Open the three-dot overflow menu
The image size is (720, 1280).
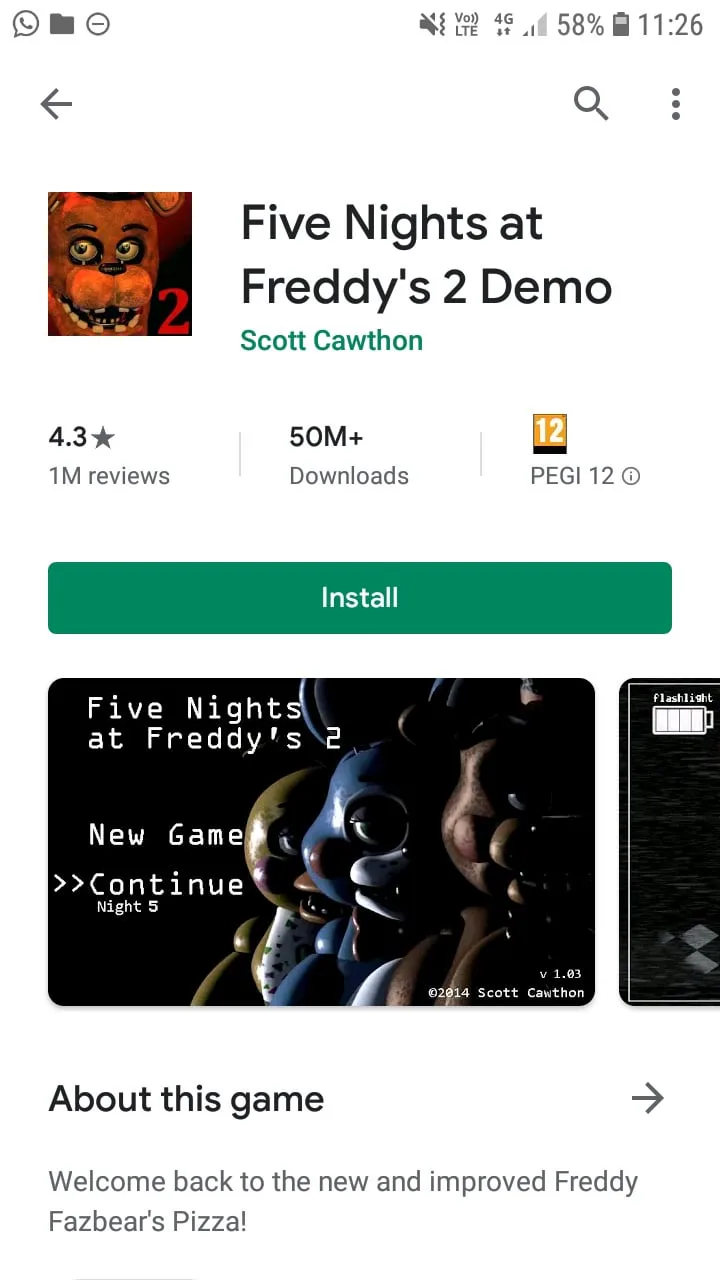676,104
